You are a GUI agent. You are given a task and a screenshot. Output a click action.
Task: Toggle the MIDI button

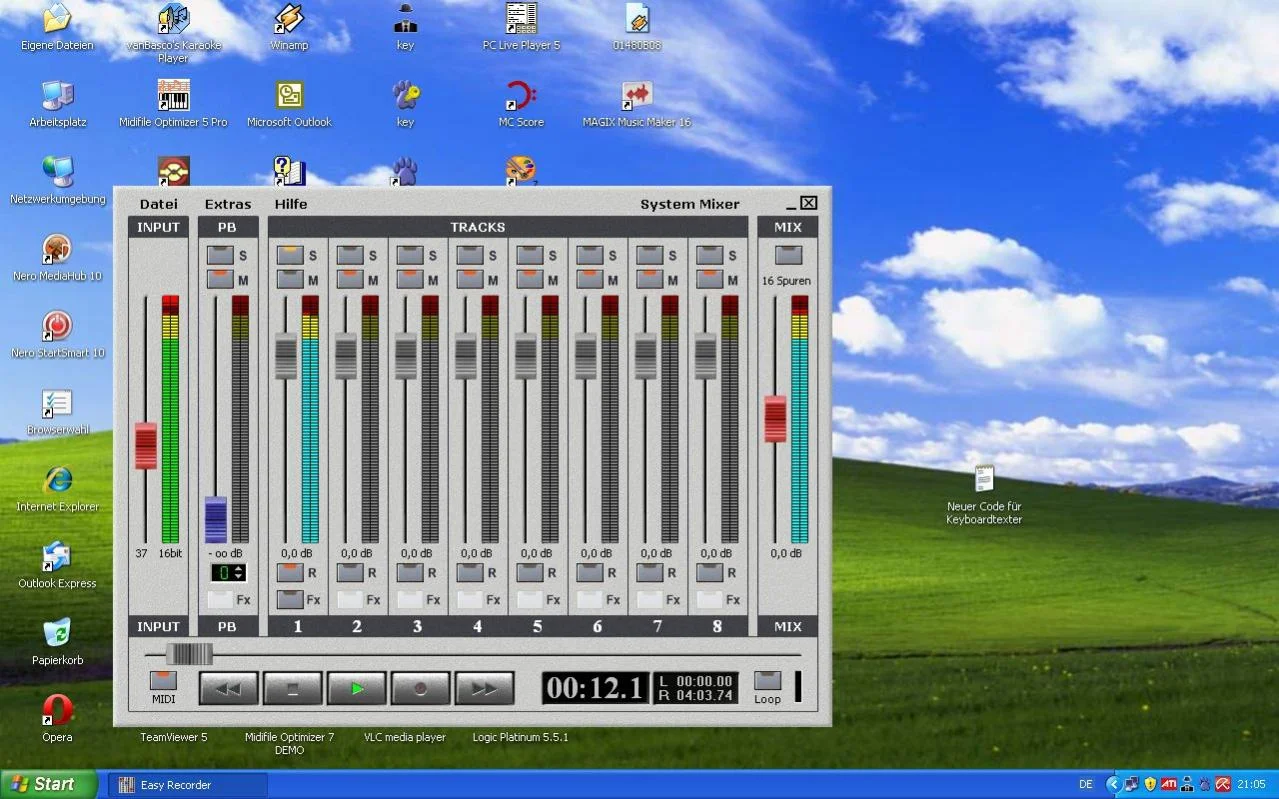point(163,681)
